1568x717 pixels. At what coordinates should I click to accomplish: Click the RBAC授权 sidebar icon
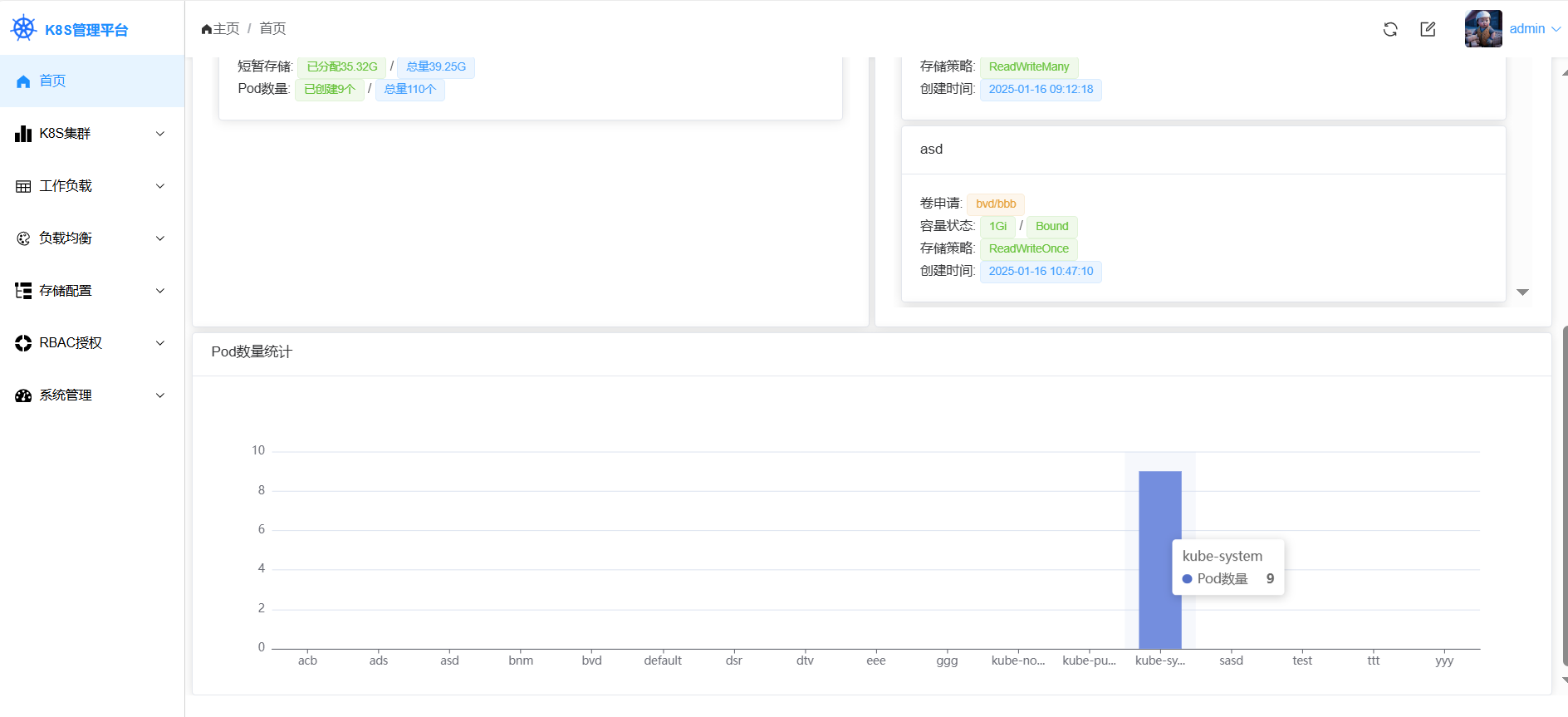coord(23,343)
